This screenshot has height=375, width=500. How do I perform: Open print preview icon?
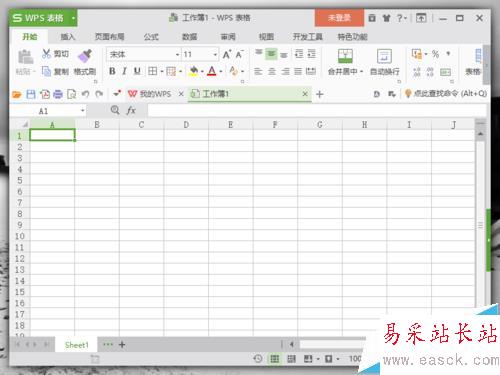coord(71,94)
